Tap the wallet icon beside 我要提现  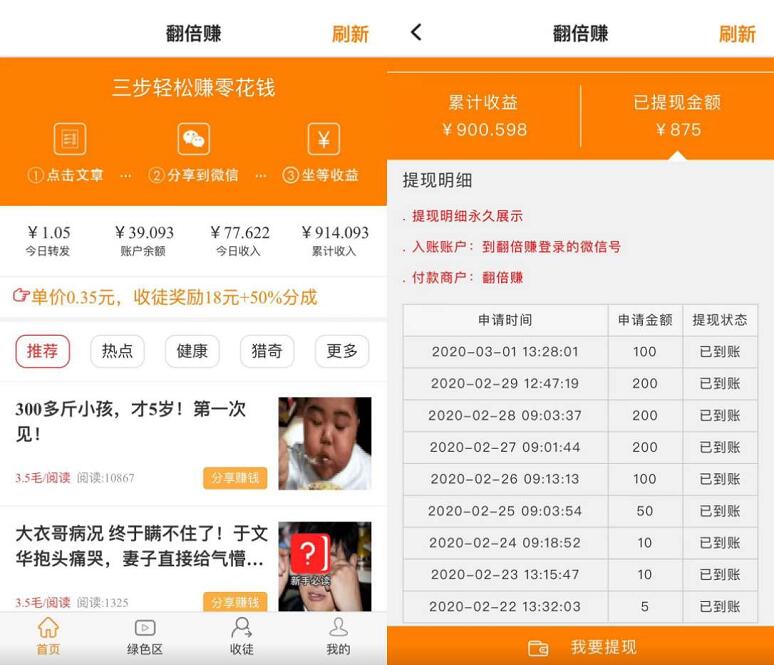coord(538,647)
